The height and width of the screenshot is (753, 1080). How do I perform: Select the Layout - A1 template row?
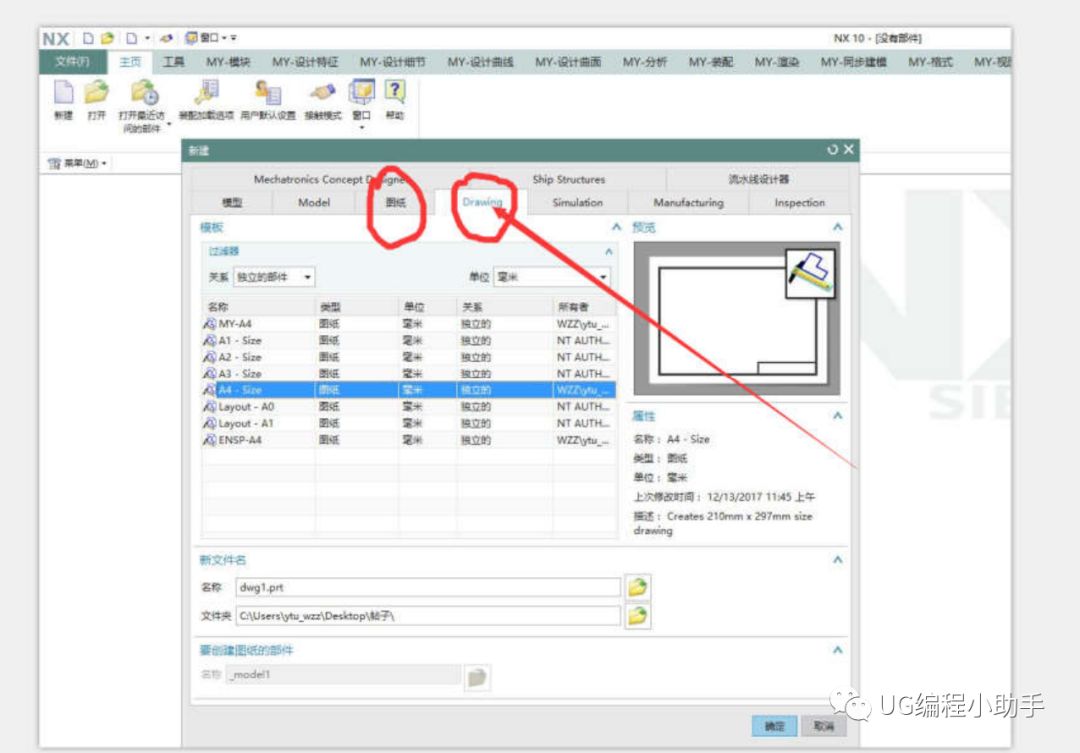[x=409, y=423]
